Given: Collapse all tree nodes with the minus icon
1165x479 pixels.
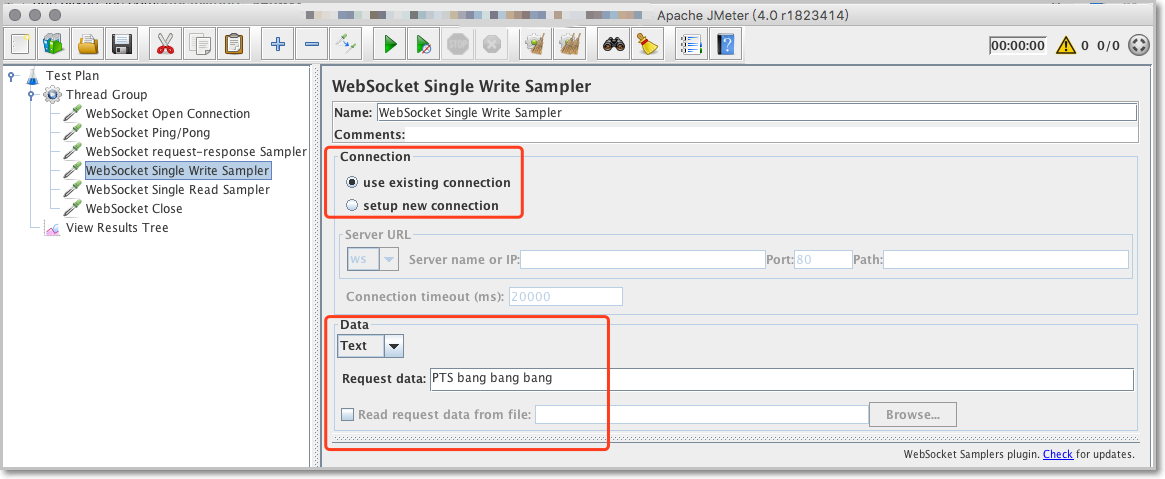Looking at the screenshot, I should click(311, 45).
